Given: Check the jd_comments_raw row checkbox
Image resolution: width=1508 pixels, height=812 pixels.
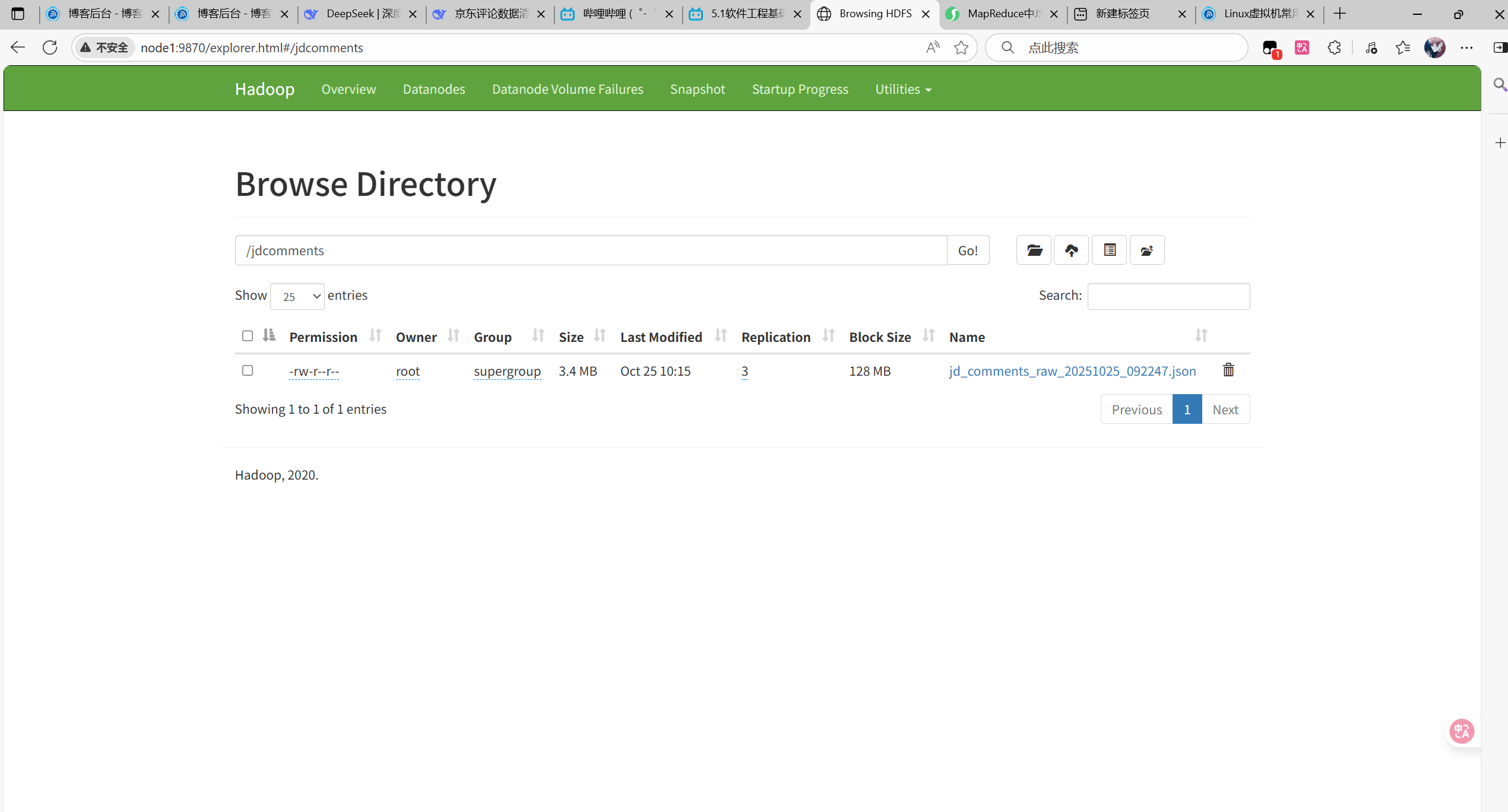Looking at the screenshot, I should 248,370.
